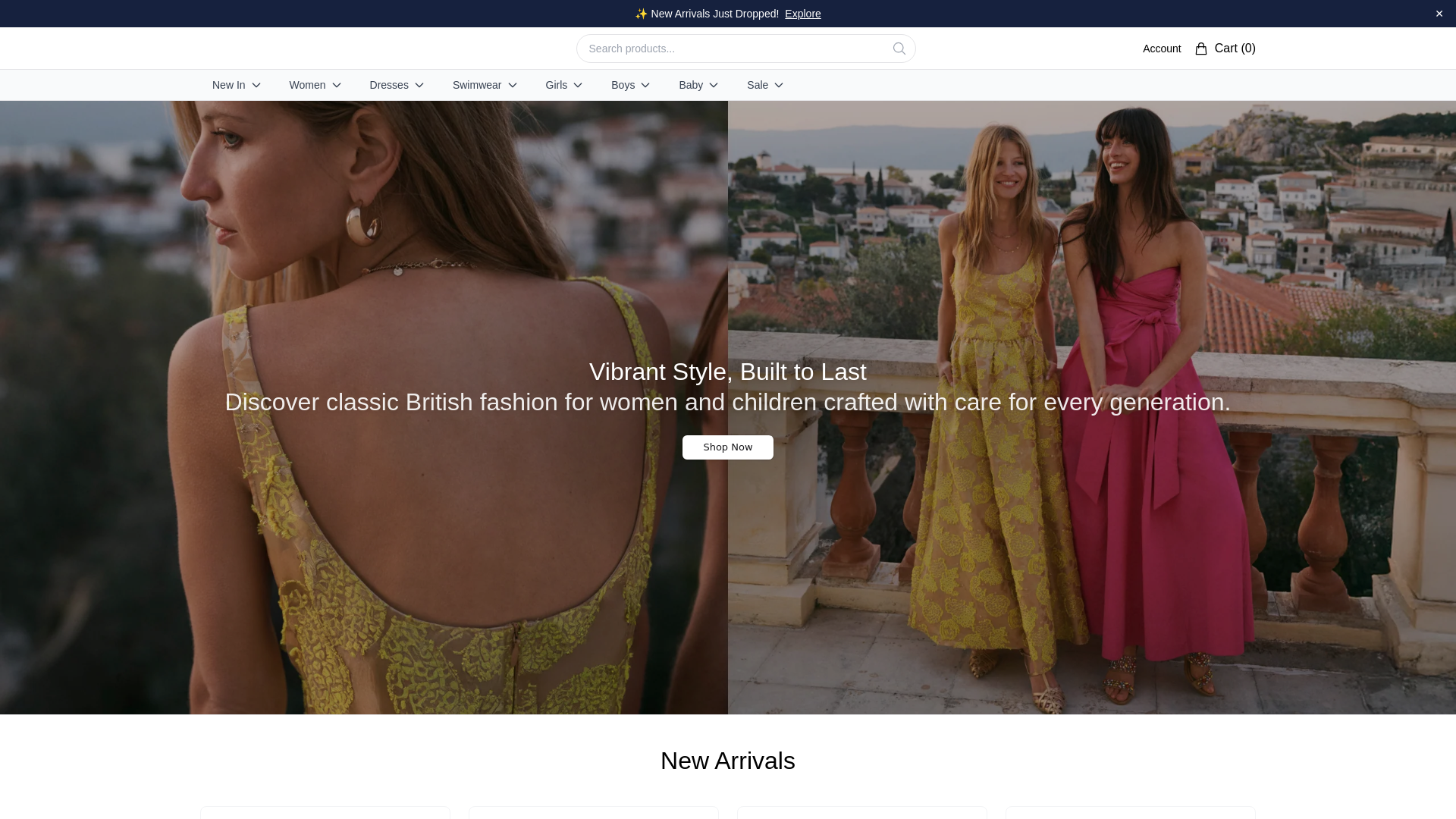1456x819 pixels.
Task: Go to Account page
Action: 1162,49
